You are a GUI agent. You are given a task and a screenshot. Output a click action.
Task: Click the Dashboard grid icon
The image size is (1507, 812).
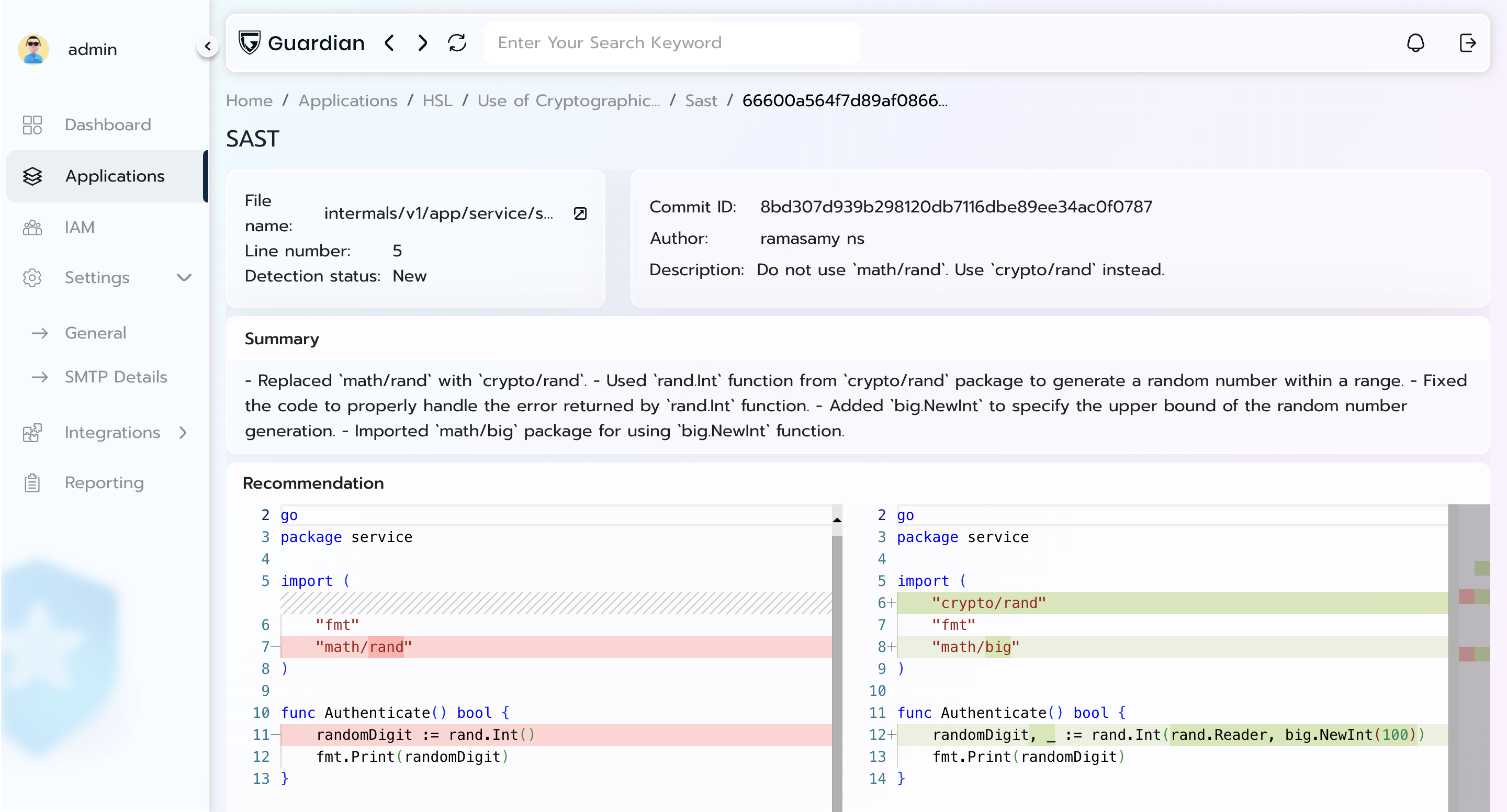32,125
